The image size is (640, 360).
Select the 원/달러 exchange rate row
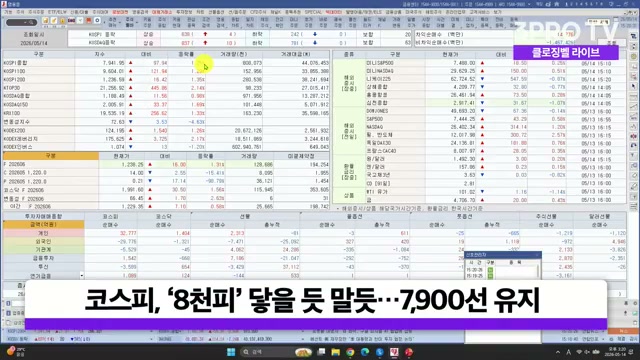point(496,159)
